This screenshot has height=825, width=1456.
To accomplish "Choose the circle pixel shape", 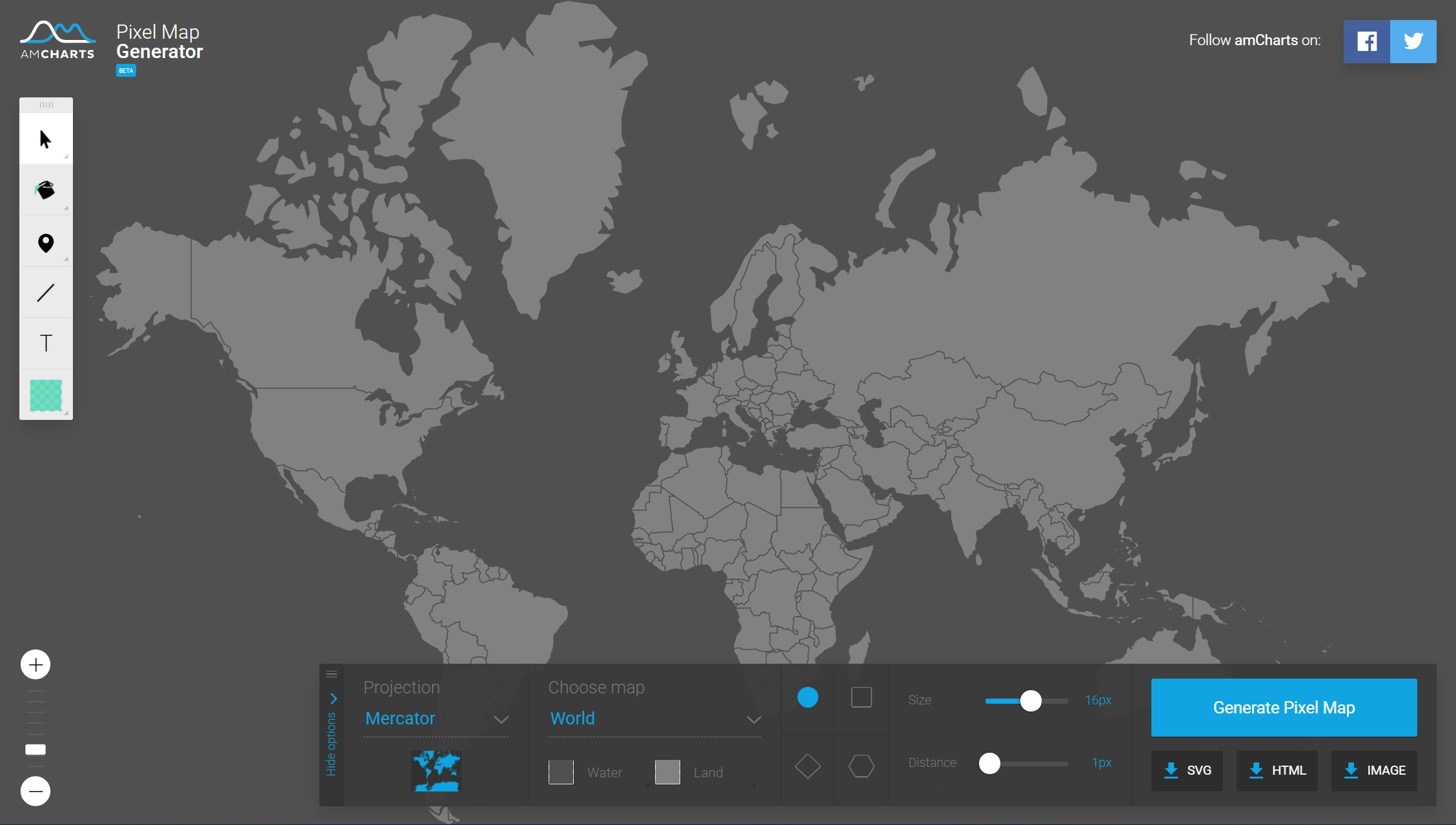I will [807, 697].
